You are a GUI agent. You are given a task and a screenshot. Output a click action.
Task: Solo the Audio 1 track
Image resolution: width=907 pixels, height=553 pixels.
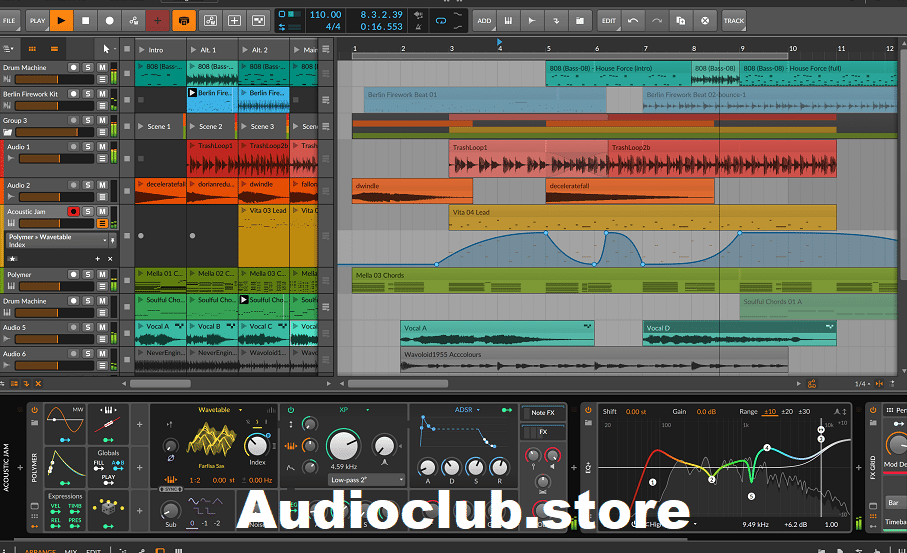pyautogui.click(x=88, y=147)
